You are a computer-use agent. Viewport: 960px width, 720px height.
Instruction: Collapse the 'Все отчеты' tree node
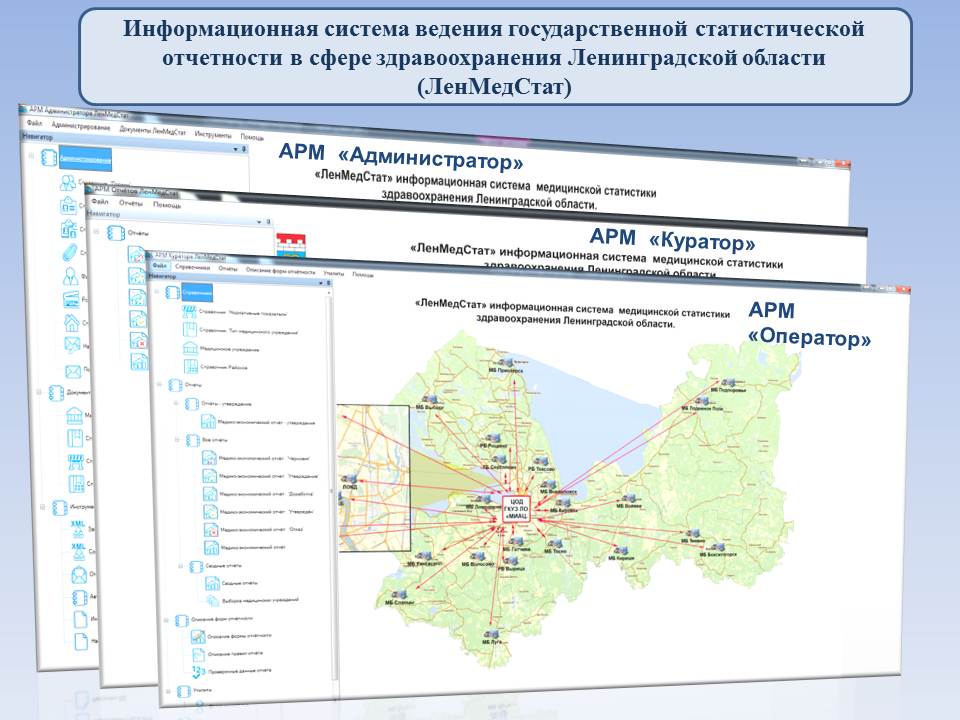pyautogui.click(x=178, y=440)
